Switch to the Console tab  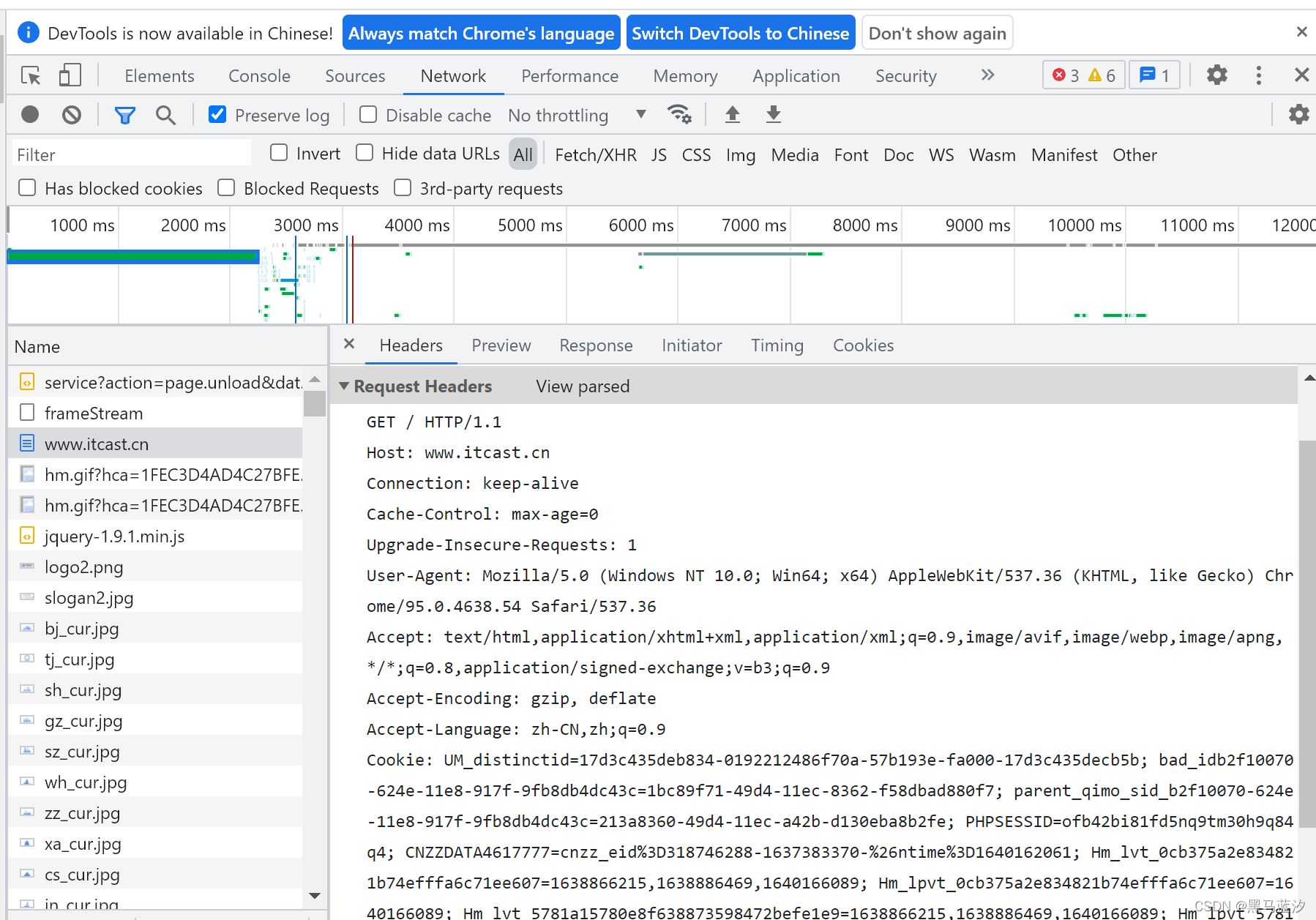259,76
